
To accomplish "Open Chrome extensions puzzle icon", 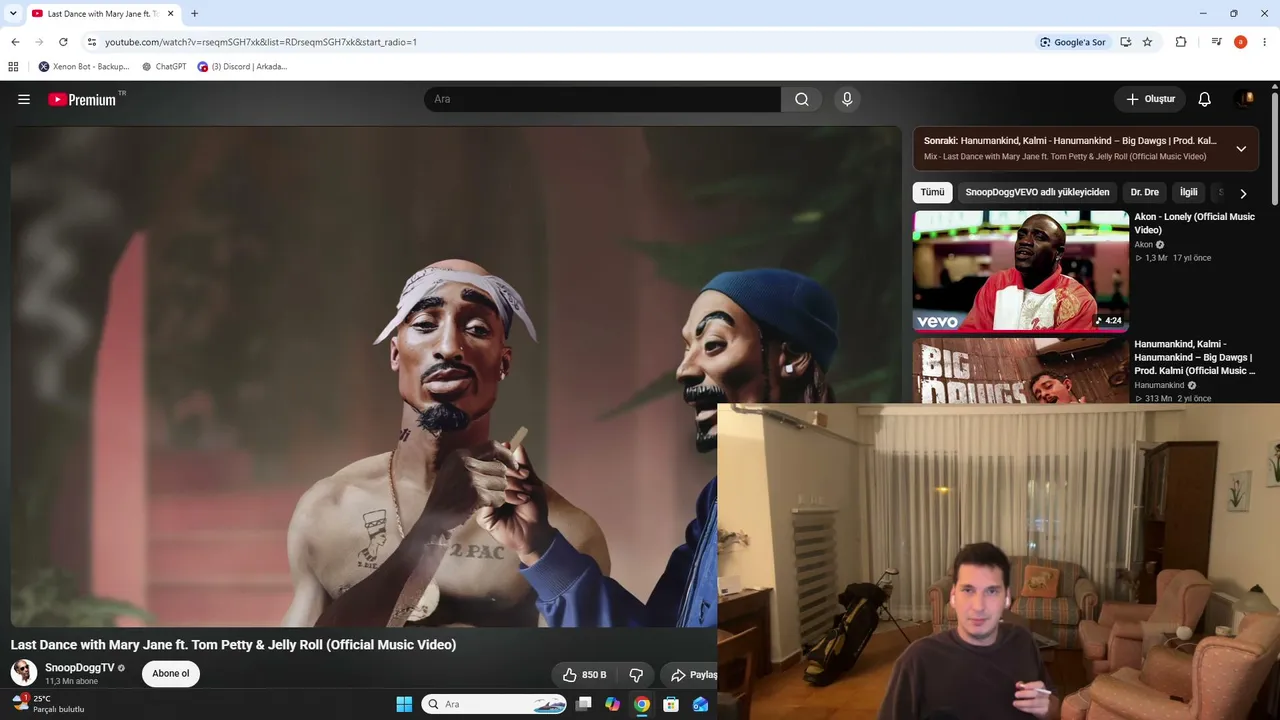I will 1181,42.
